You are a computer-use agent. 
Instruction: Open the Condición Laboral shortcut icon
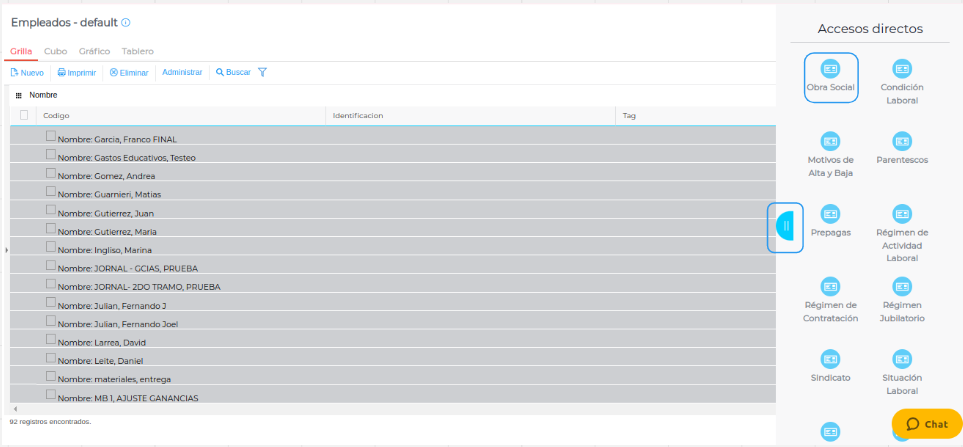tap(901, 69)
